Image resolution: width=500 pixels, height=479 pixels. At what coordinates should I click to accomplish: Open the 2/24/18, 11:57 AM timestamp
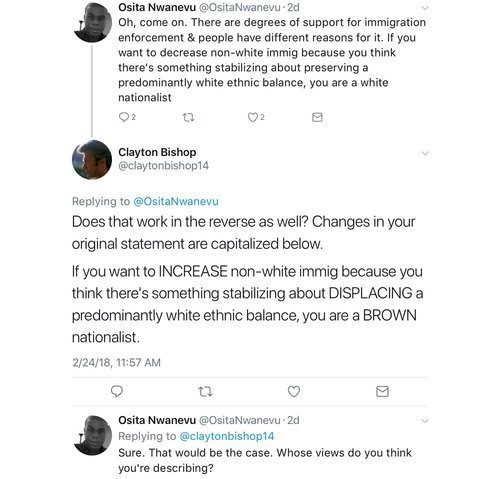pos(116,362)
